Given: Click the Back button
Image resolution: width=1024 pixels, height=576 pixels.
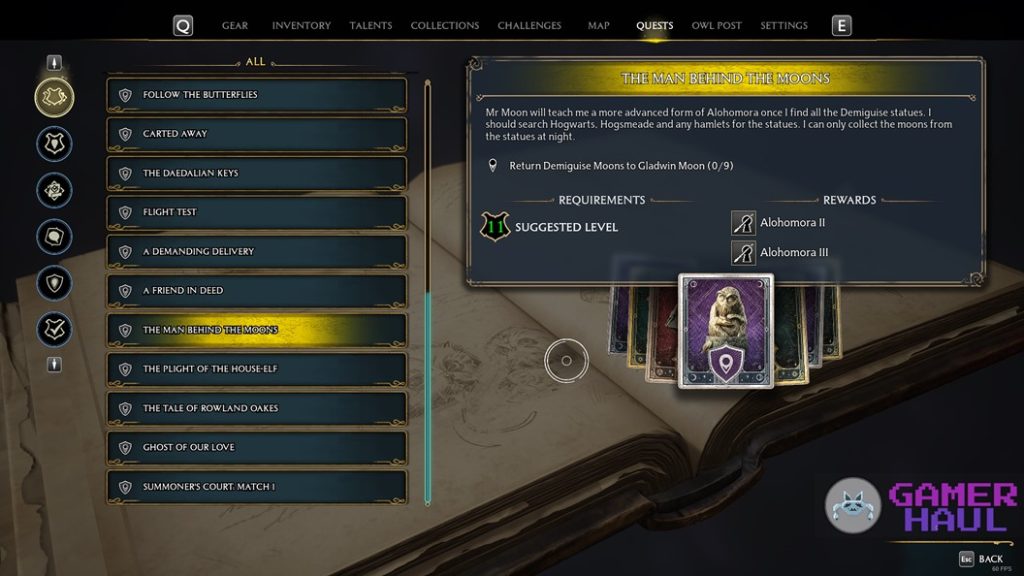Looking at the screenshot, I should point(981,559).
